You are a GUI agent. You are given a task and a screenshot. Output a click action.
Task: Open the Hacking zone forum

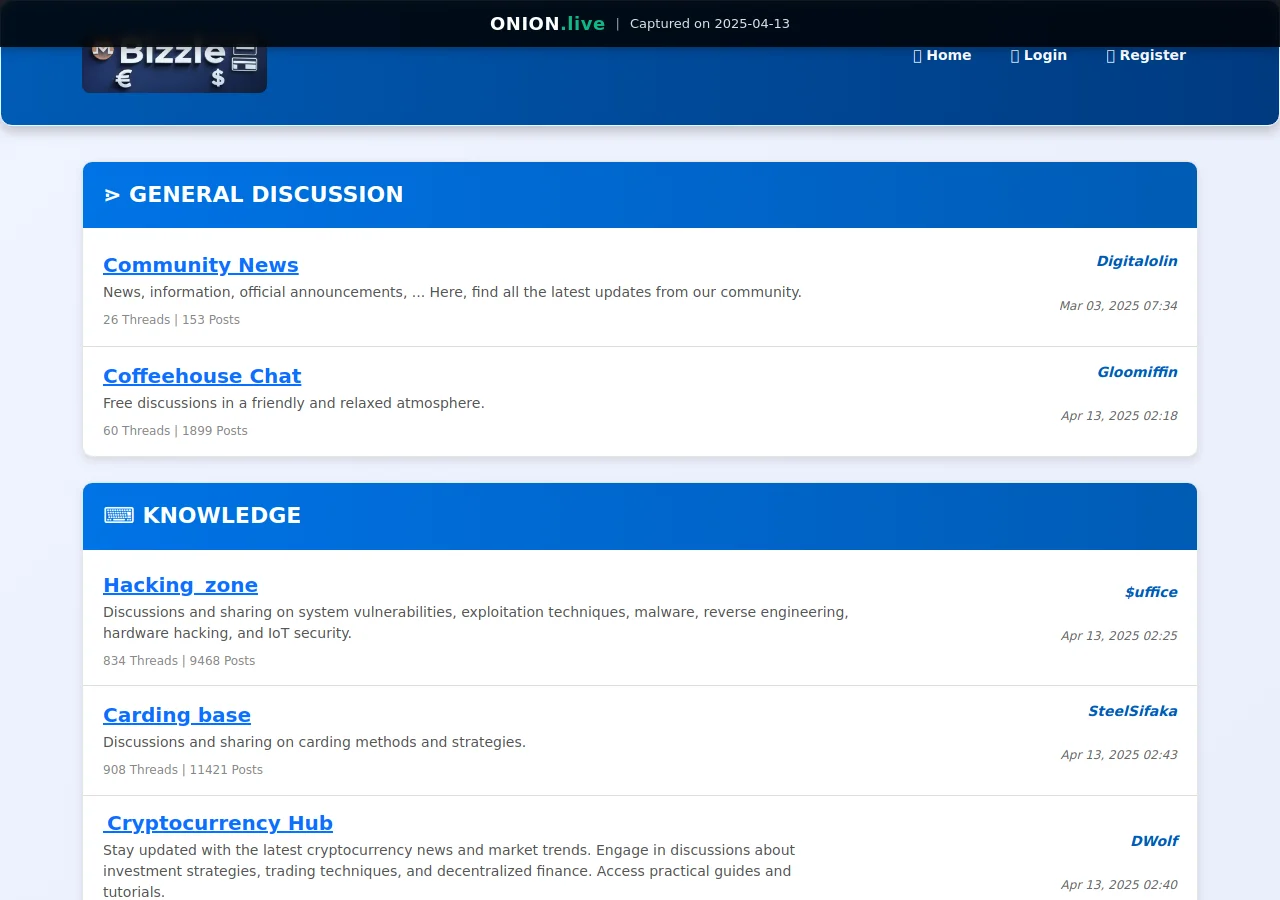180,585
